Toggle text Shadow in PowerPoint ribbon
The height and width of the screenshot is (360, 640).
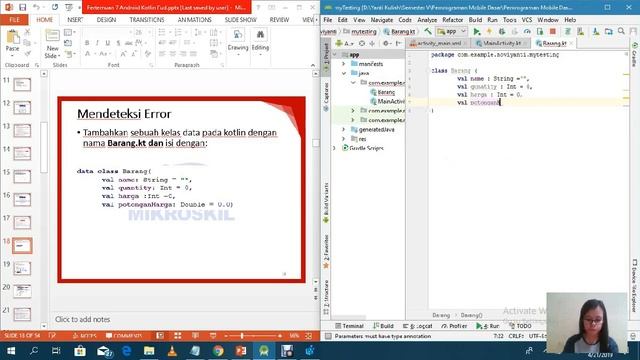pos(118,43)
